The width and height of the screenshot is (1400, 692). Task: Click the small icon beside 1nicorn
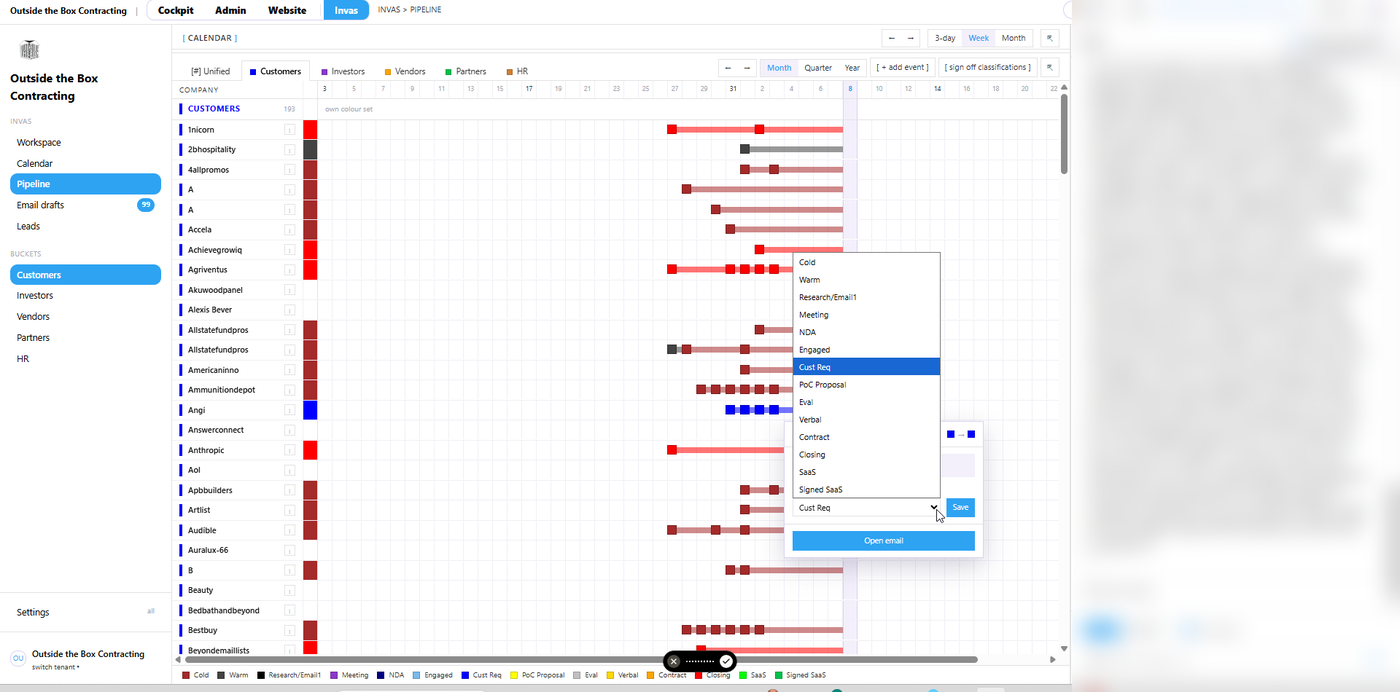coord(289,130)
